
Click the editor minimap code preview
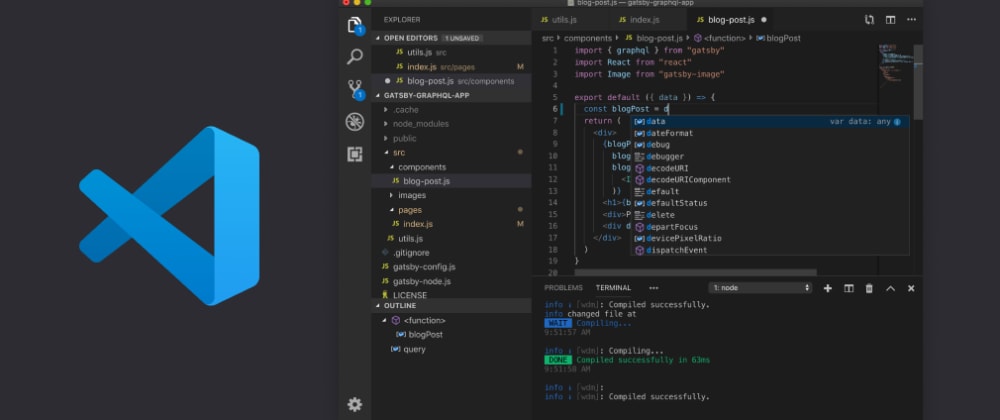tap(894, 64)
